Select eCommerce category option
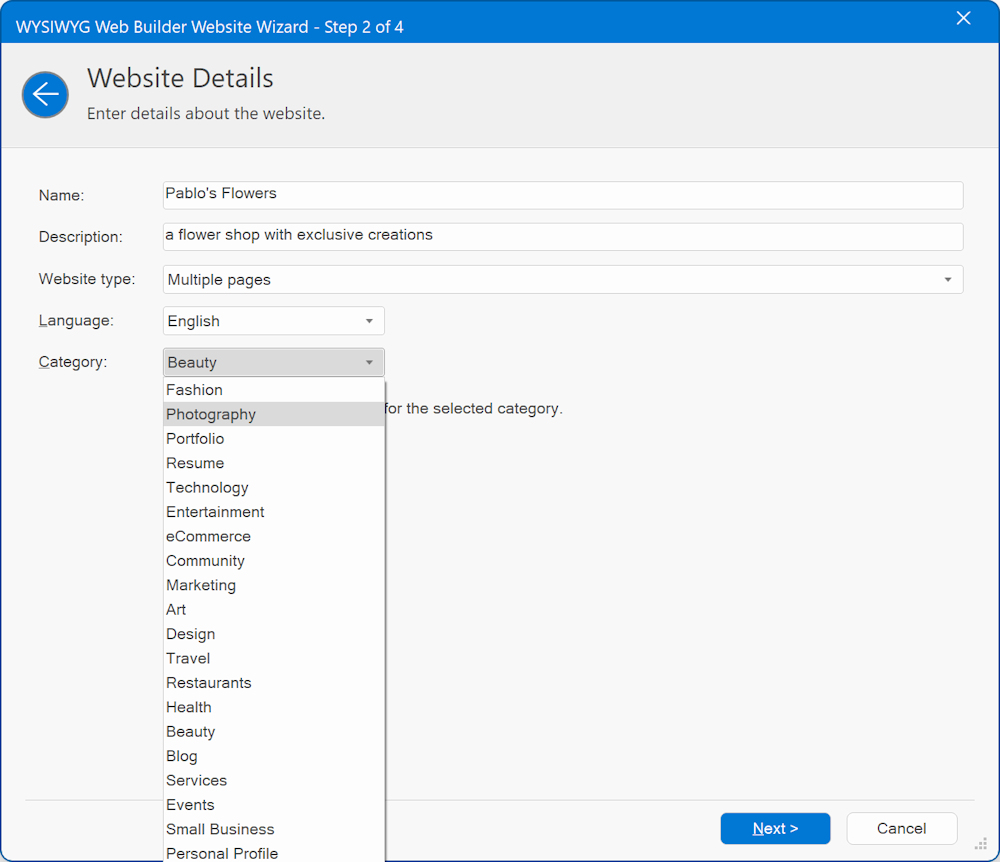Viewport: 1000px width, 862px height. (x=208, y=536)
